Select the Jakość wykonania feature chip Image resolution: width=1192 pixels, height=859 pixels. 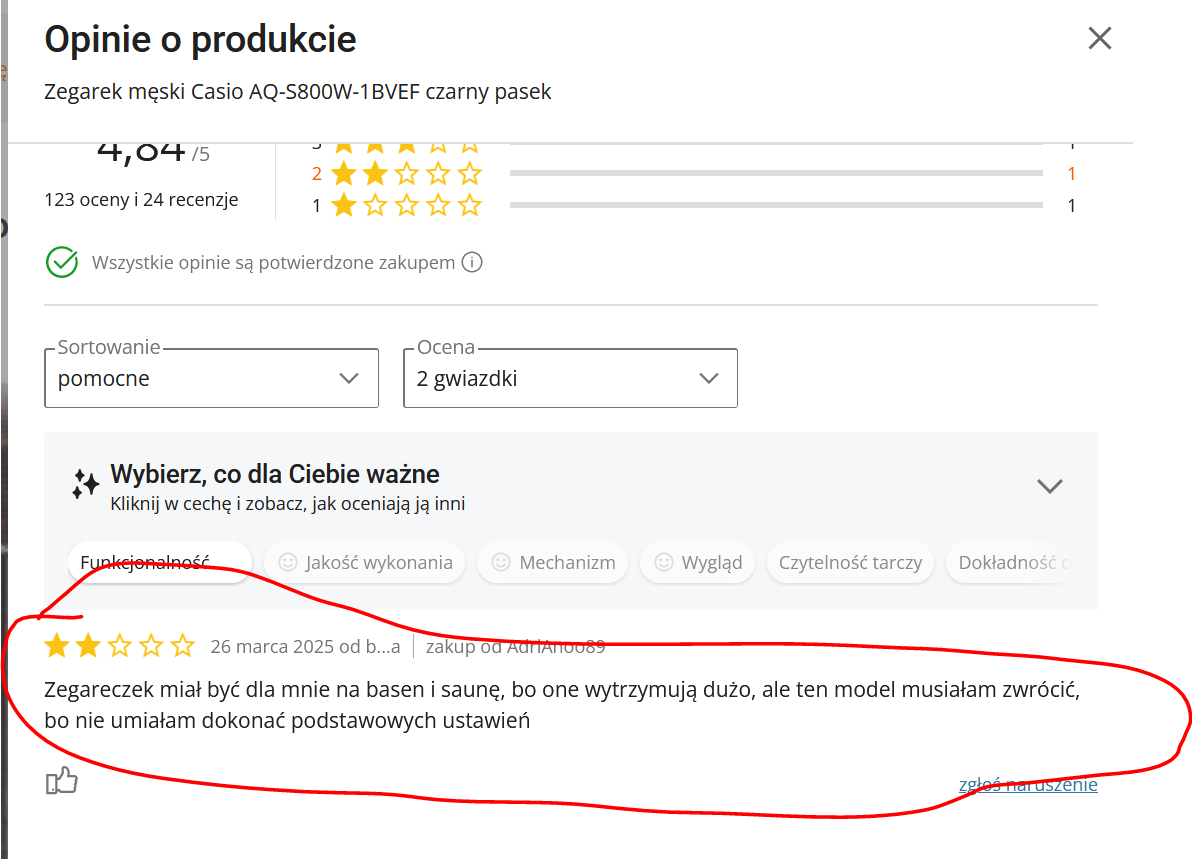(x=365, y=562)
